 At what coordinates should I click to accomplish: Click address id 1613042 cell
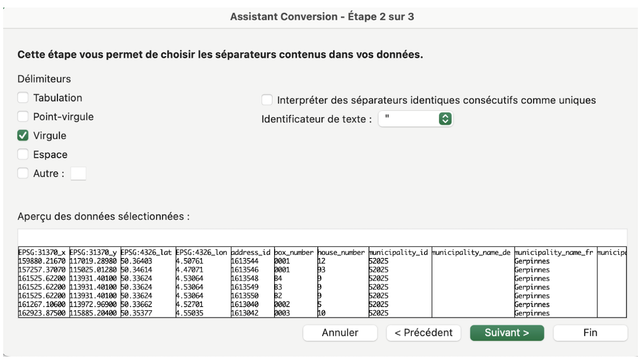coord(245,313)
